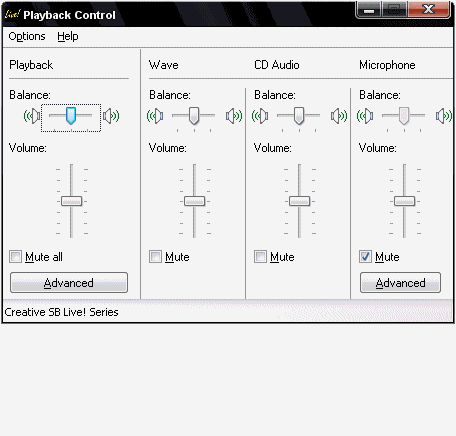Enable the Mute all checkbox
The image size is (456, 436).
click(x=15, y=257)
